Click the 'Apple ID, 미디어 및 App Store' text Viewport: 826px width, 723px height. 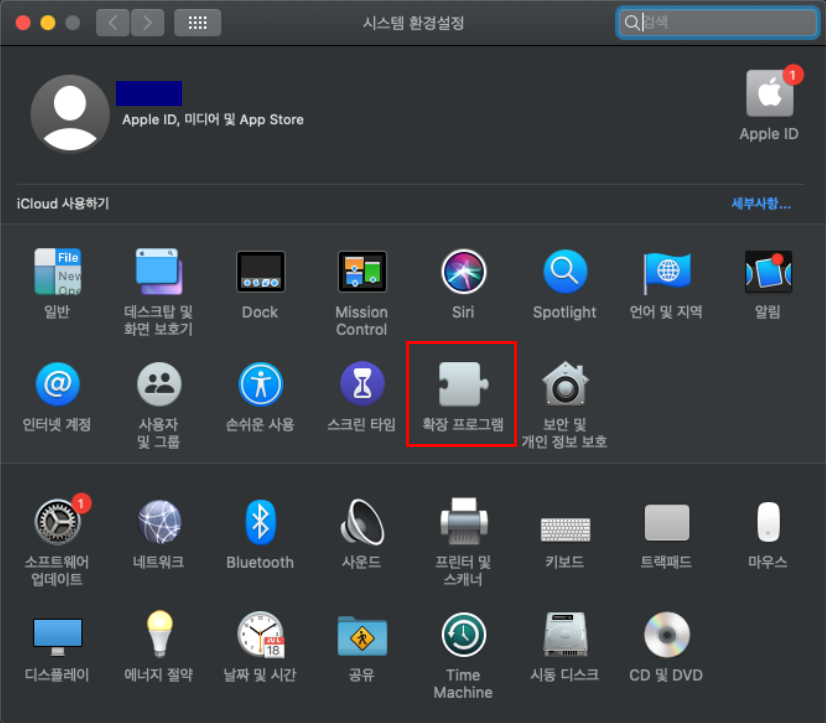point(213,120)
